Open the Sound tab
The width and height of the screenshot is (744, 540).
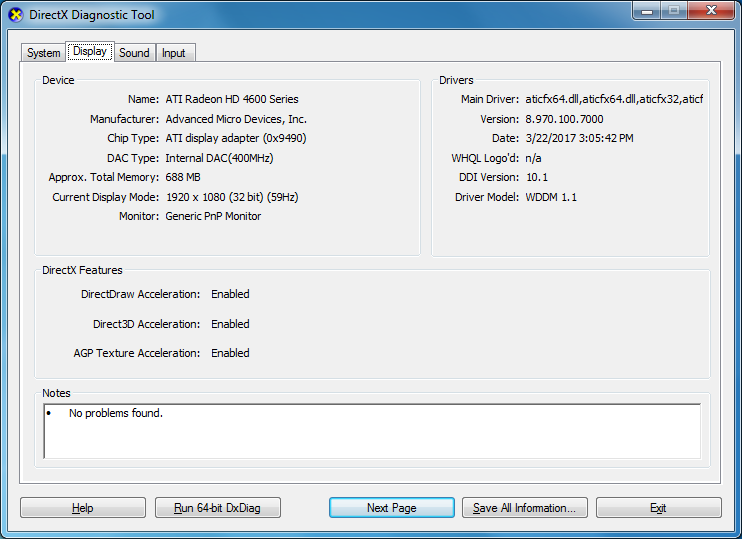134,53
